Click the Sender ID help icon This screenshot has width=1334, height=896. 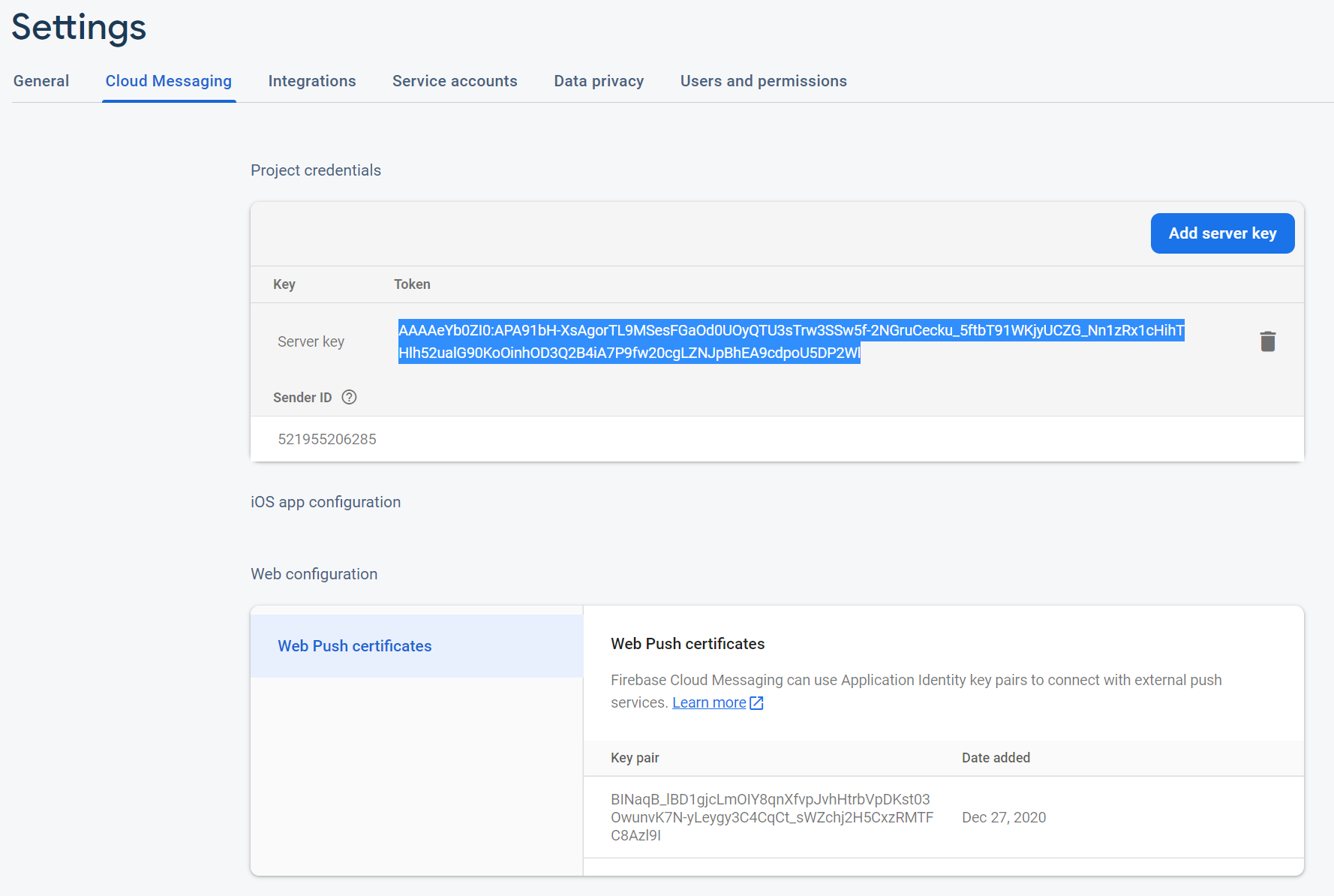pyautogui.click(x=349, y=397)
